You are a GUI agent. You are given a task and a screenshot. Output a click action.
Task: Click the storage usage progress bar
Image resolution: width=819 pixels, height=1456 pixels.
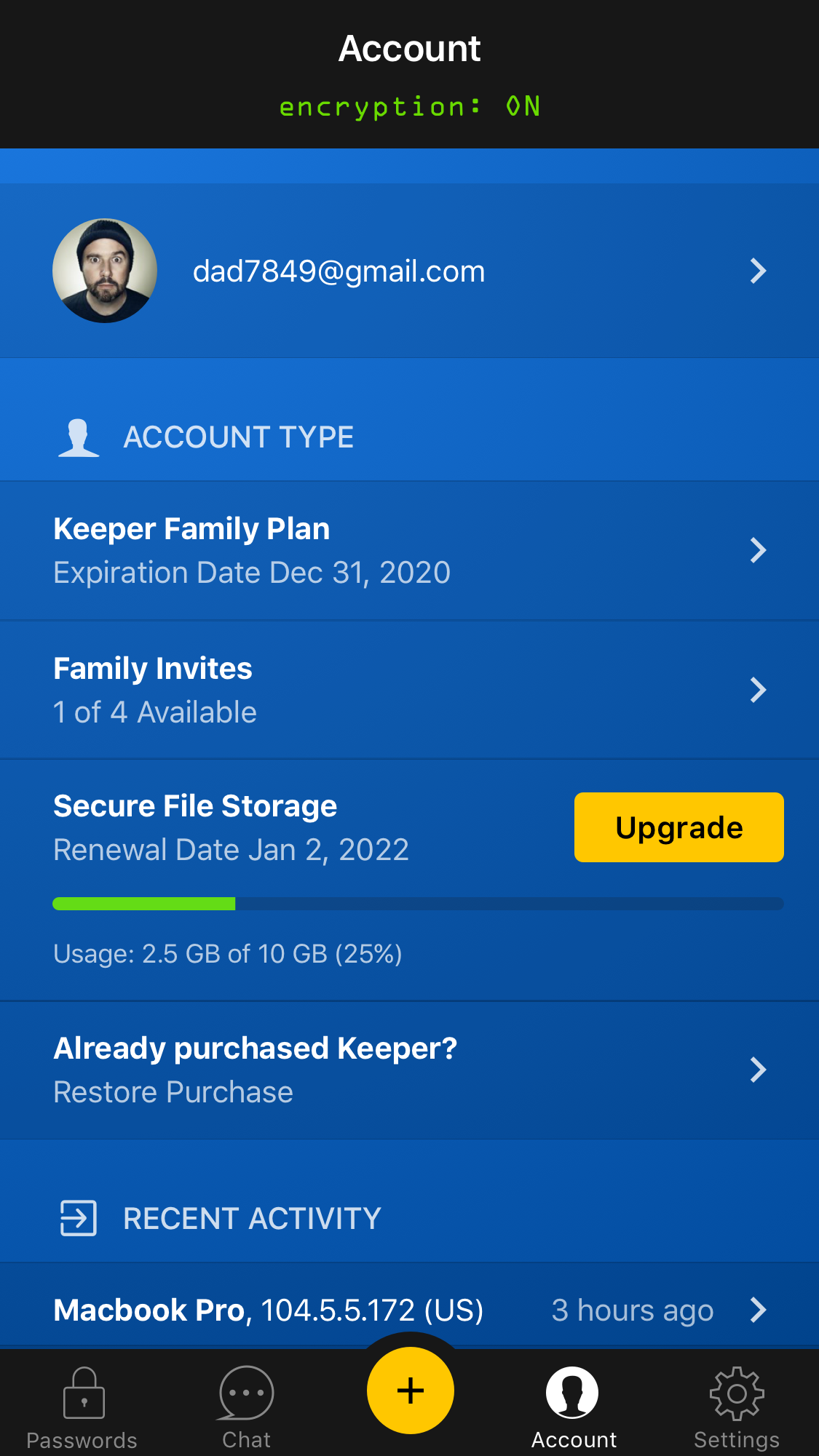[x=418, y=904]
